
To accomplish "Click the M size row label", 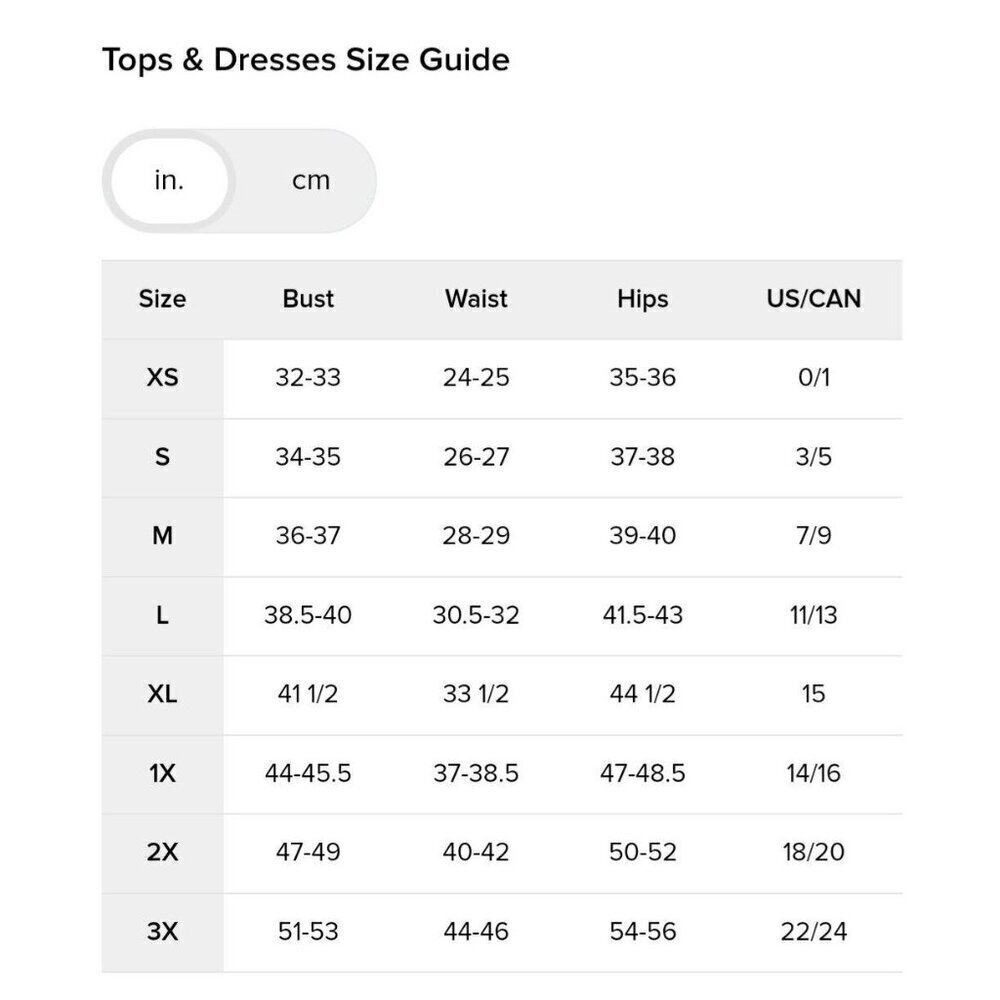I will point(162,536).
